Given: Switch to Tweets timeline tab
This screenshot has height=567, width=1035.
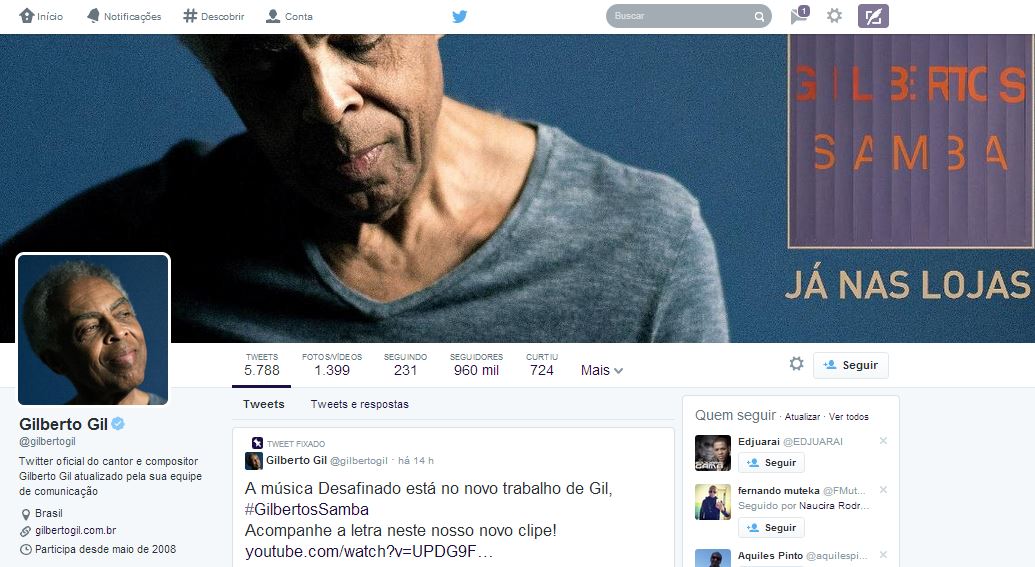Looking at the screenshot, I should 263,404.
